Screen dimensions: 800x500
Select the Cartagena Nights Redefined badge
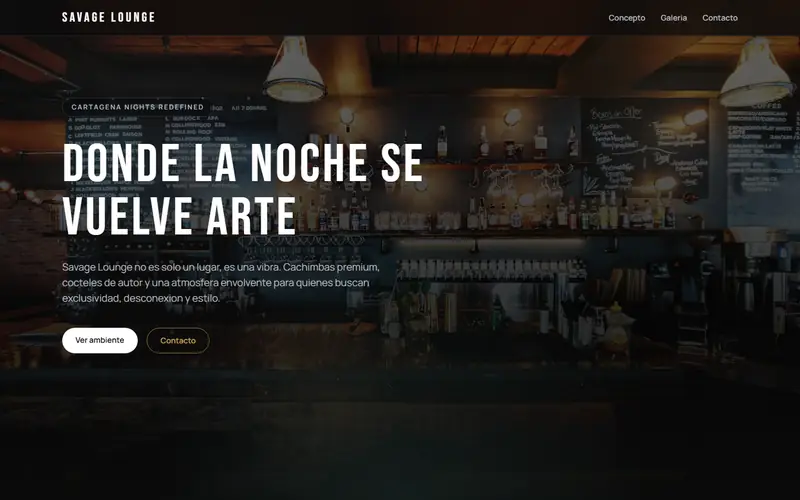tap(137, 107)
